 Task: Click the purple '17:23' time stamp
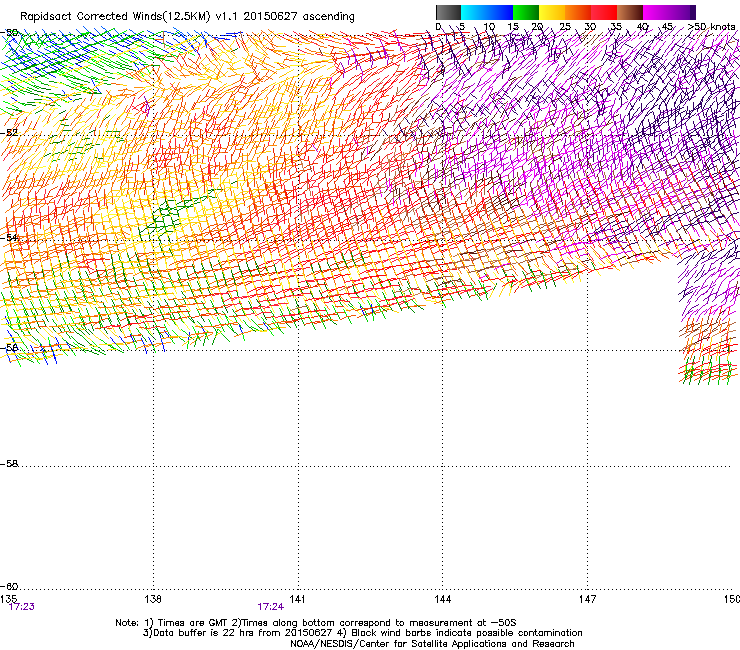tap(22, 607)
